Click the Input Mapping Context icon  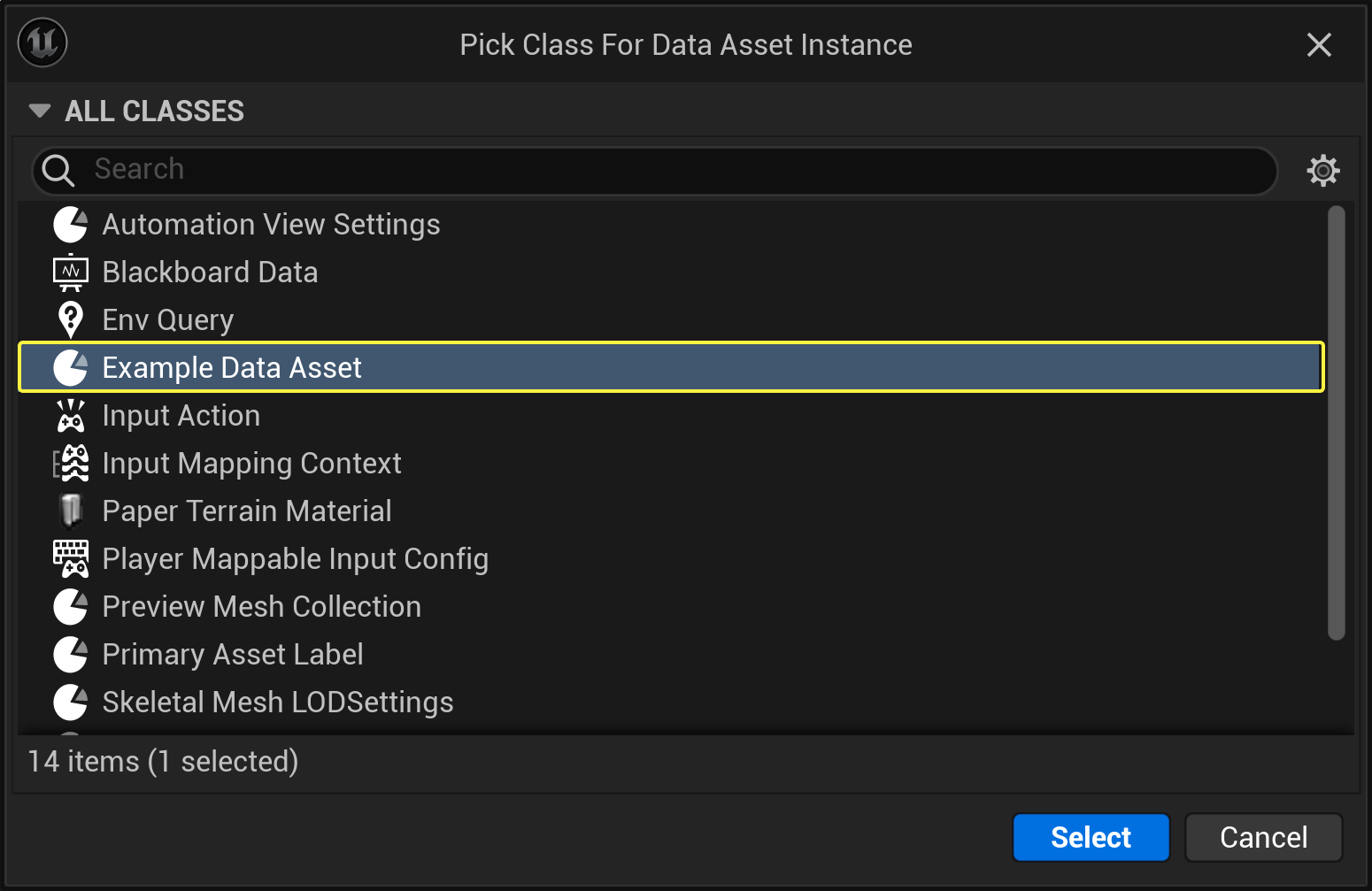(x=71, y=464)
